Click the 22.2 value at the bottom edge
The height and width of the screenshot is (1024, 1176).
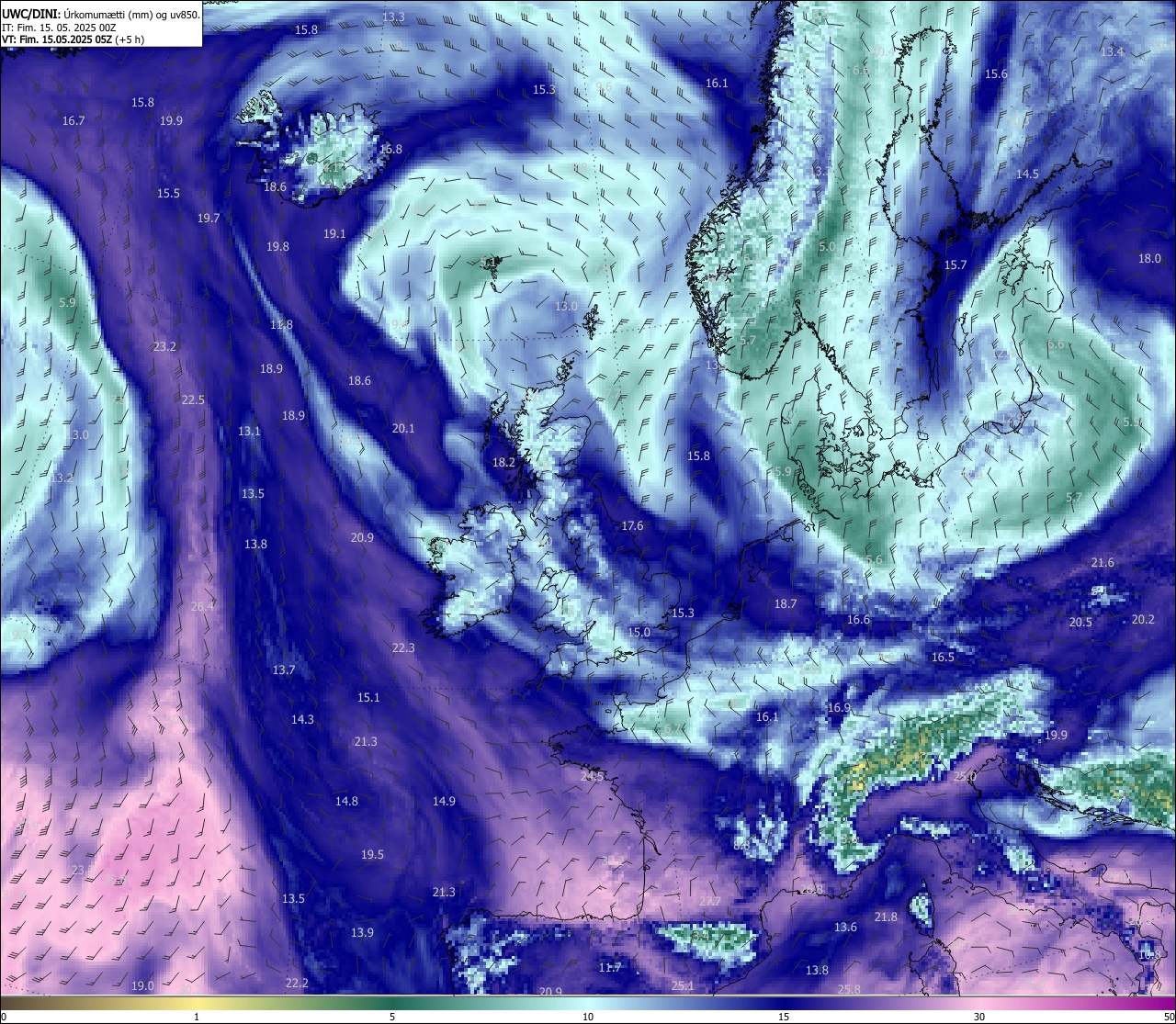point(297,984)
